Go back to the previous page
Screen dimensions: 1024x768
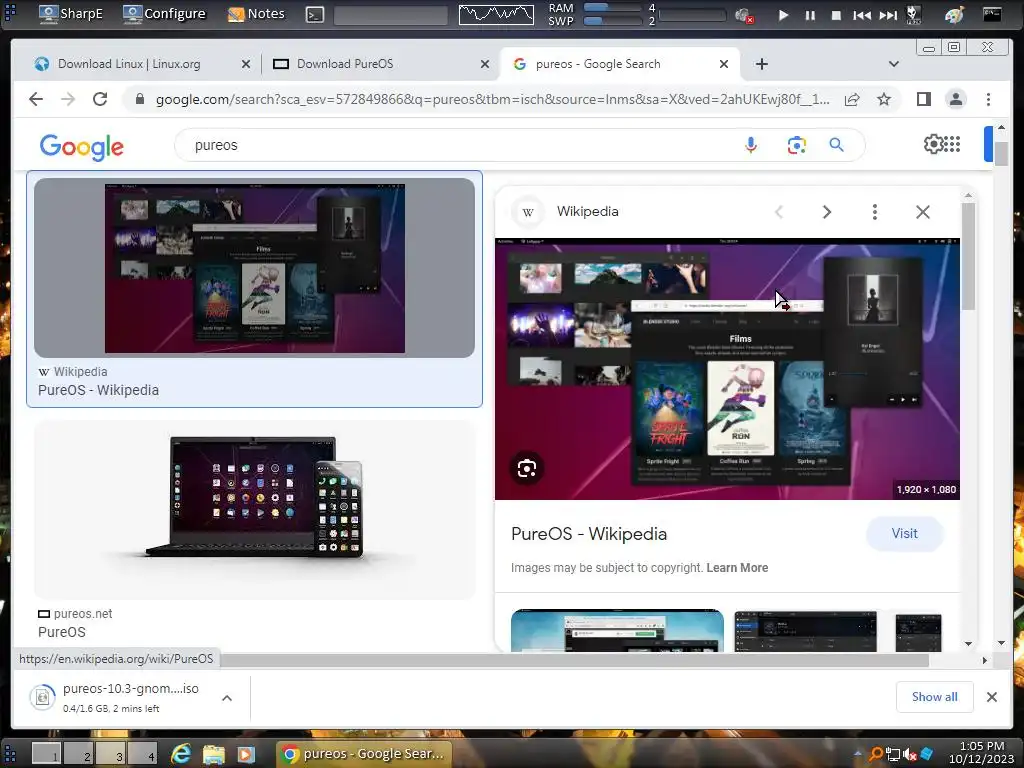(x=36, y=99)
